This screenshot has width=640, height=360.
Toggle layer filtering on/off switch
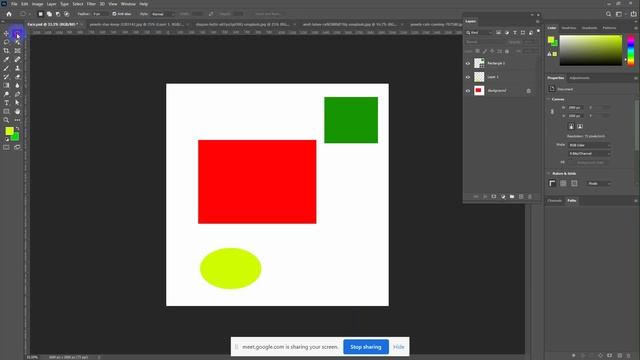pos(538,31)
